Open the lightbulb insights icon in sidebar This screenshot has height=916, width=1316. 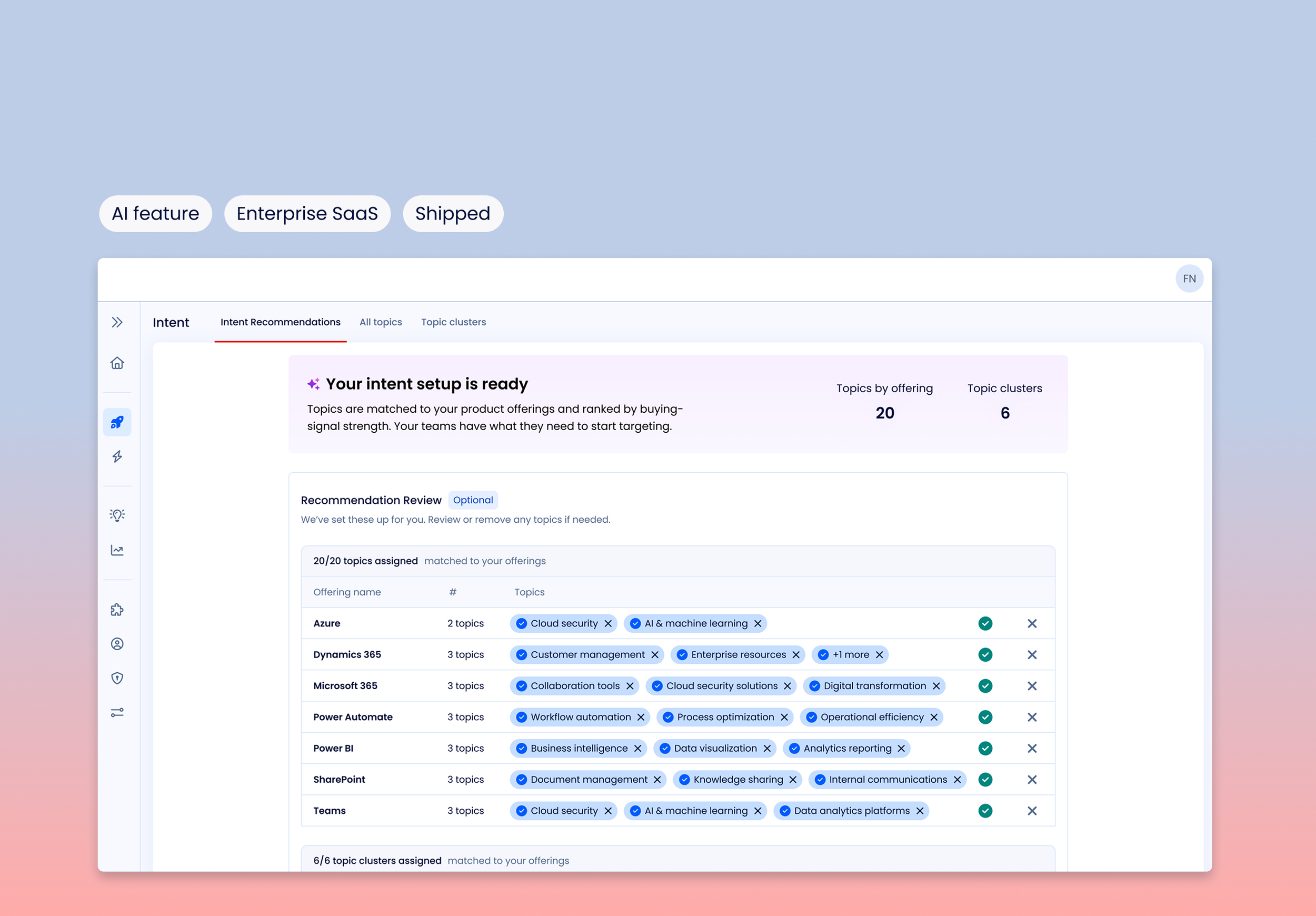117,515
